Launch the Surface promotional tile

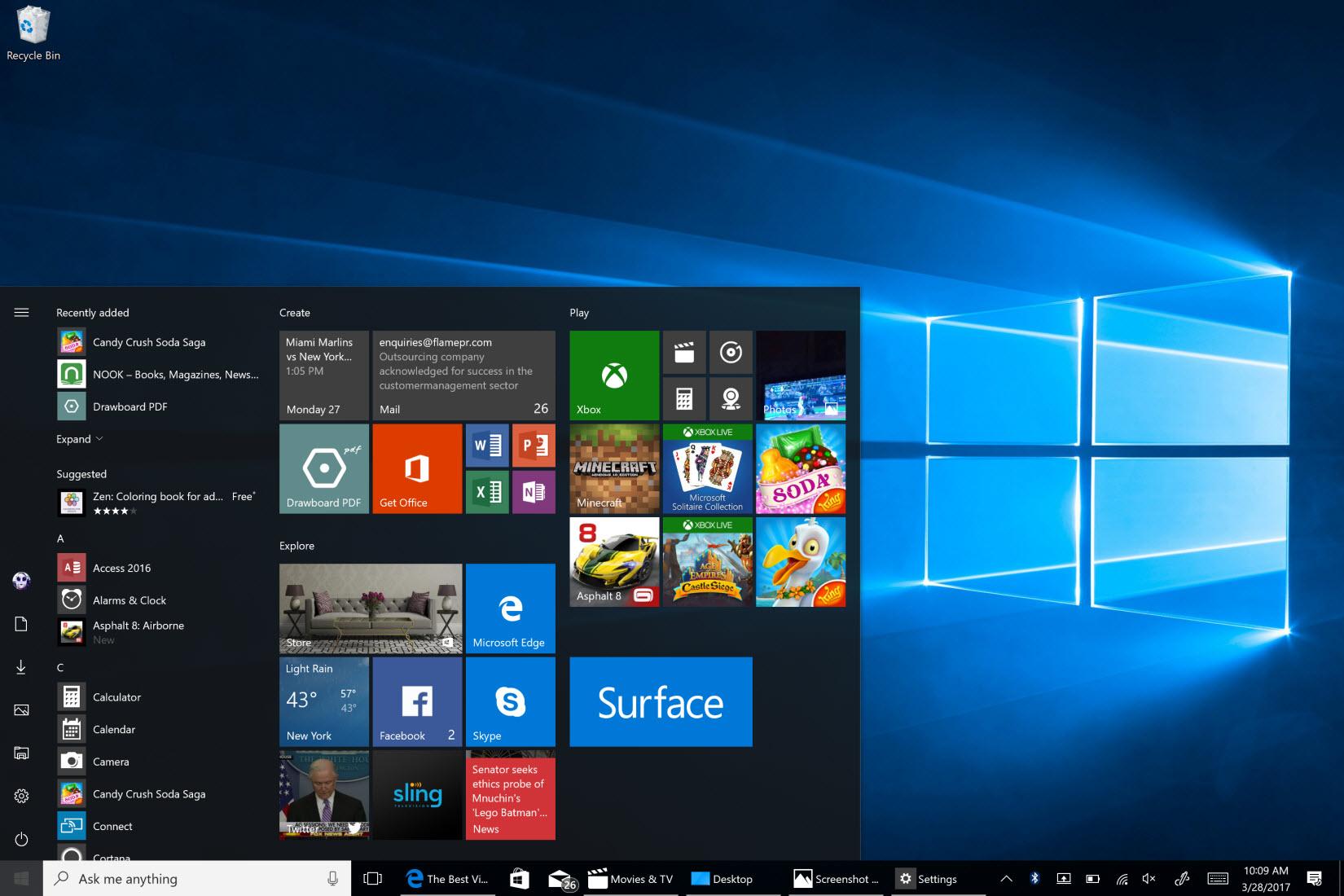661,701
